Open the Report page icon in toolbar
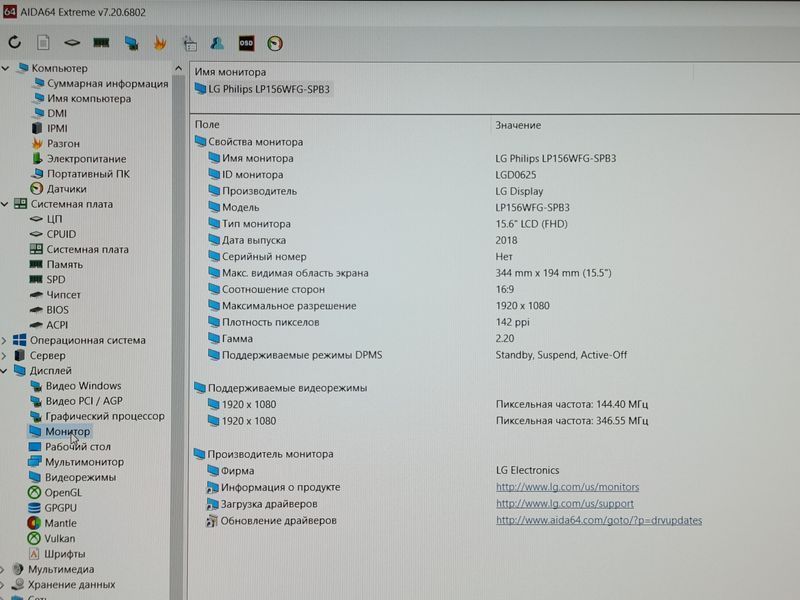 coord(43,43)
